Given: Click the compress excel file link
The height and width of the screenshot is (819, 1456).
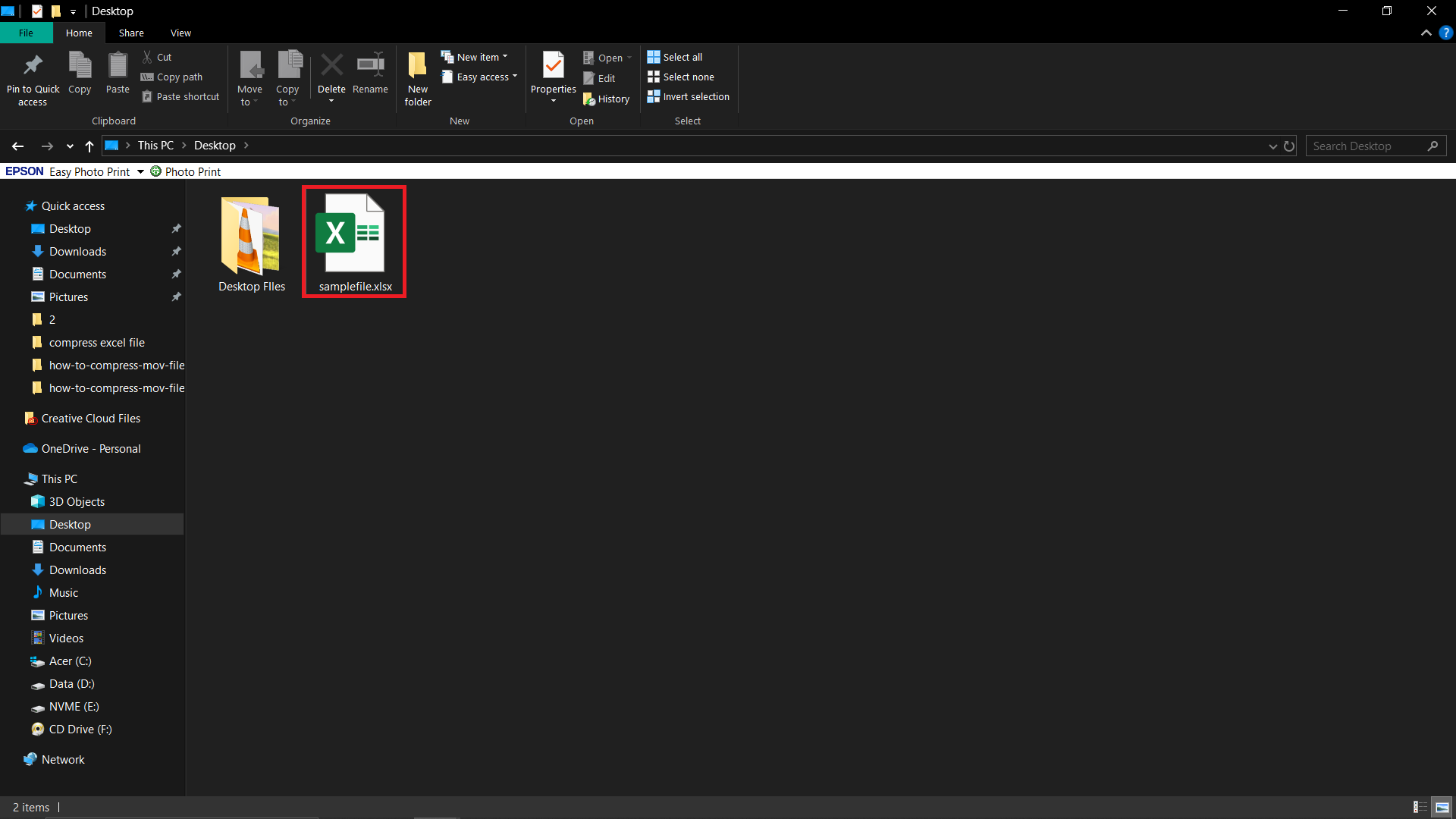Looking at the screenshot, I should (x=97, y=342).
